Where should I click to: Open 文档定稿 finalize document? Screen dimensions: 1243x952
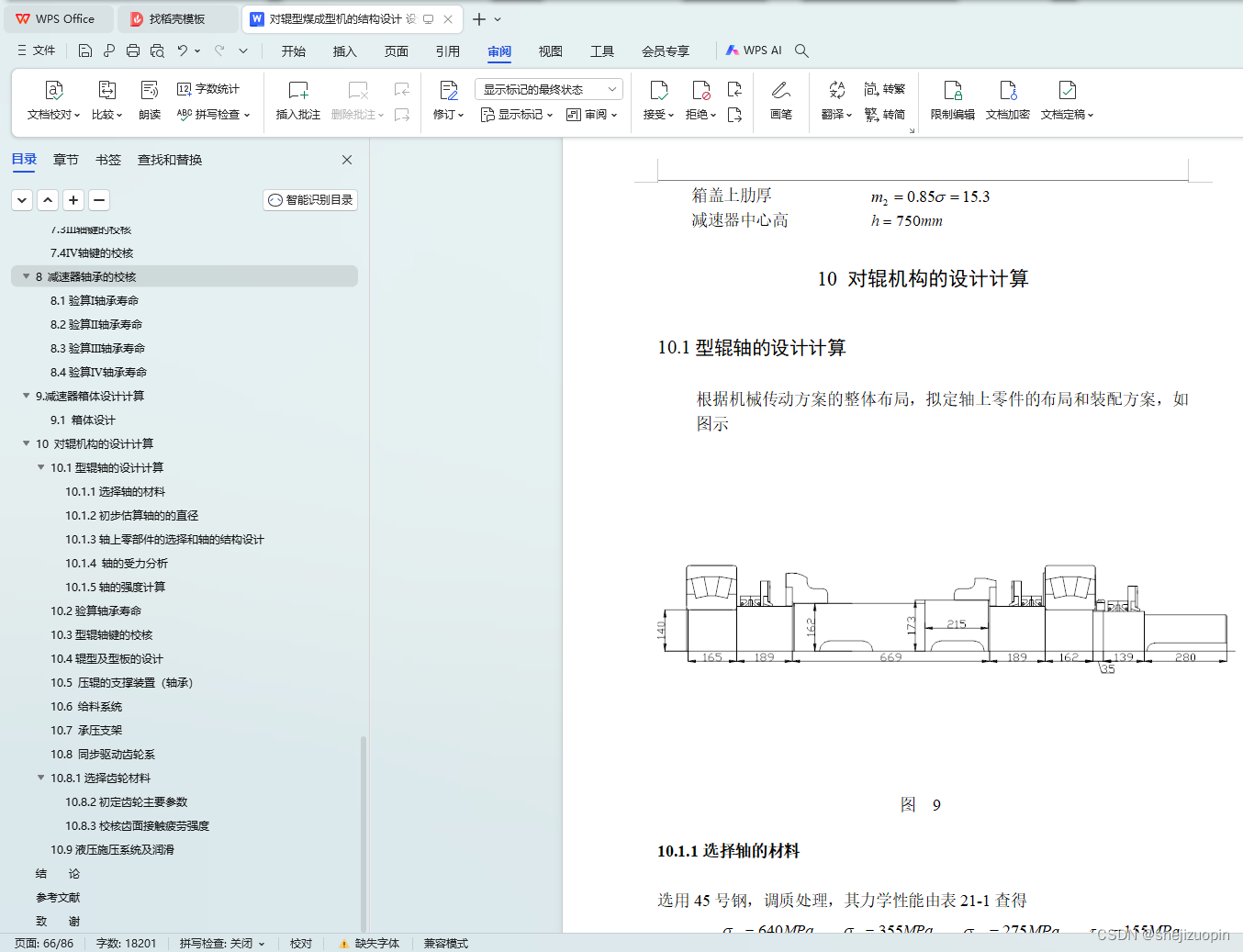(1067, 101)
